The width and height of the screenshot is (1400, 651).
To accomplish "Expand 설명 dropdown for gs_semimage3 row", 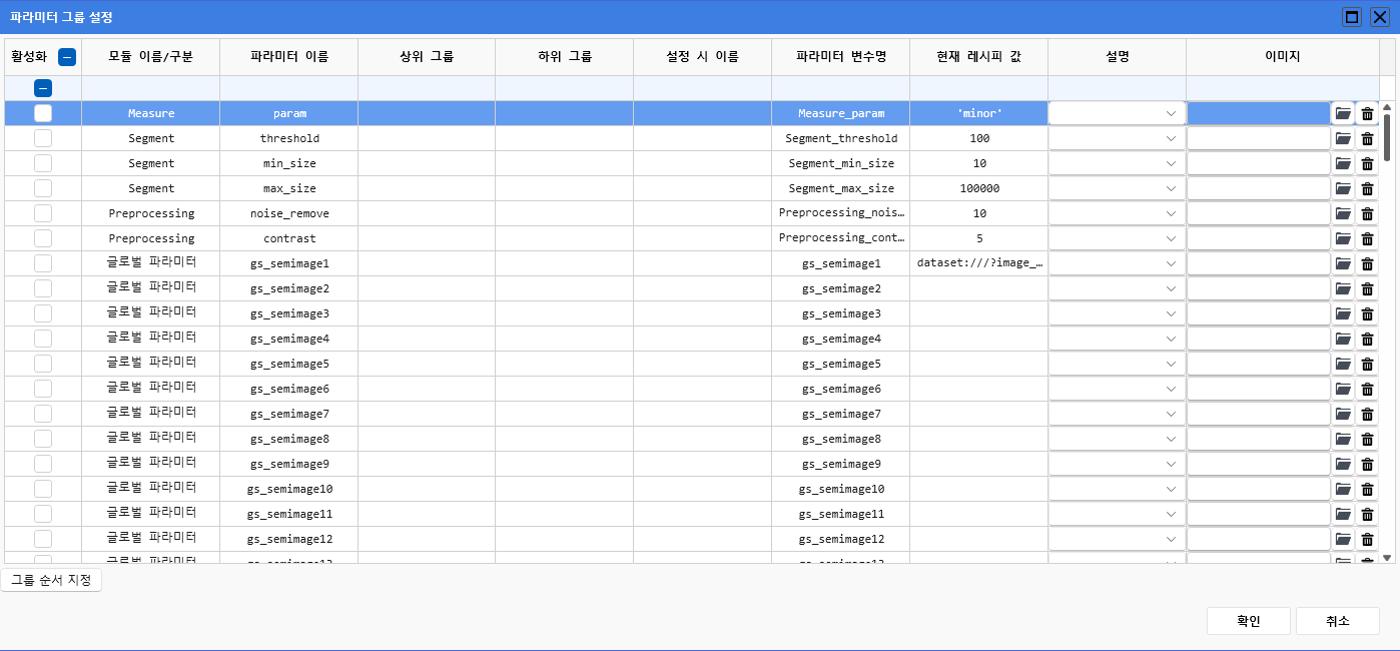I will tap(1171, 314).
